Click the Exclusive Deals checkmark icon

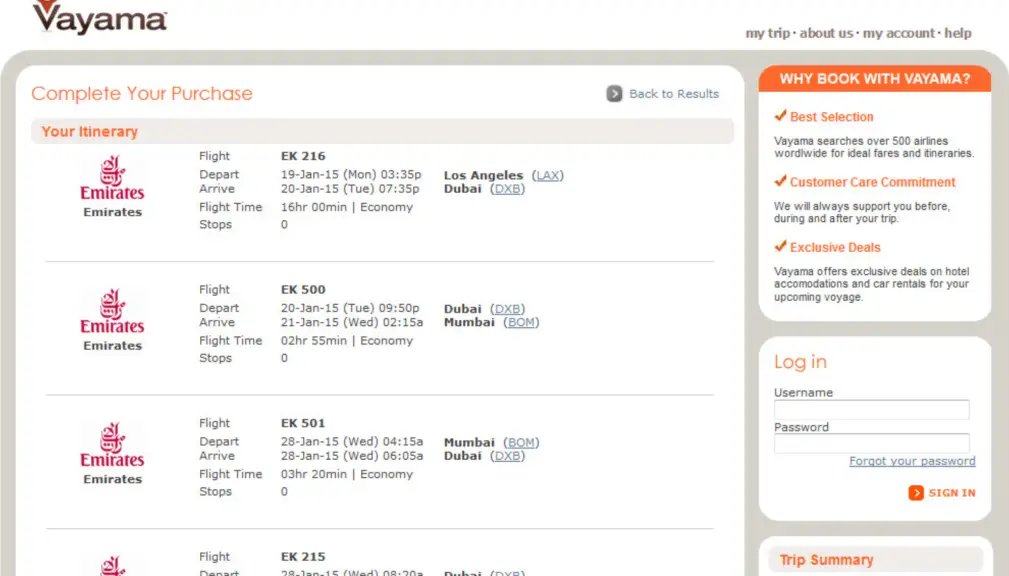point(781,246)
